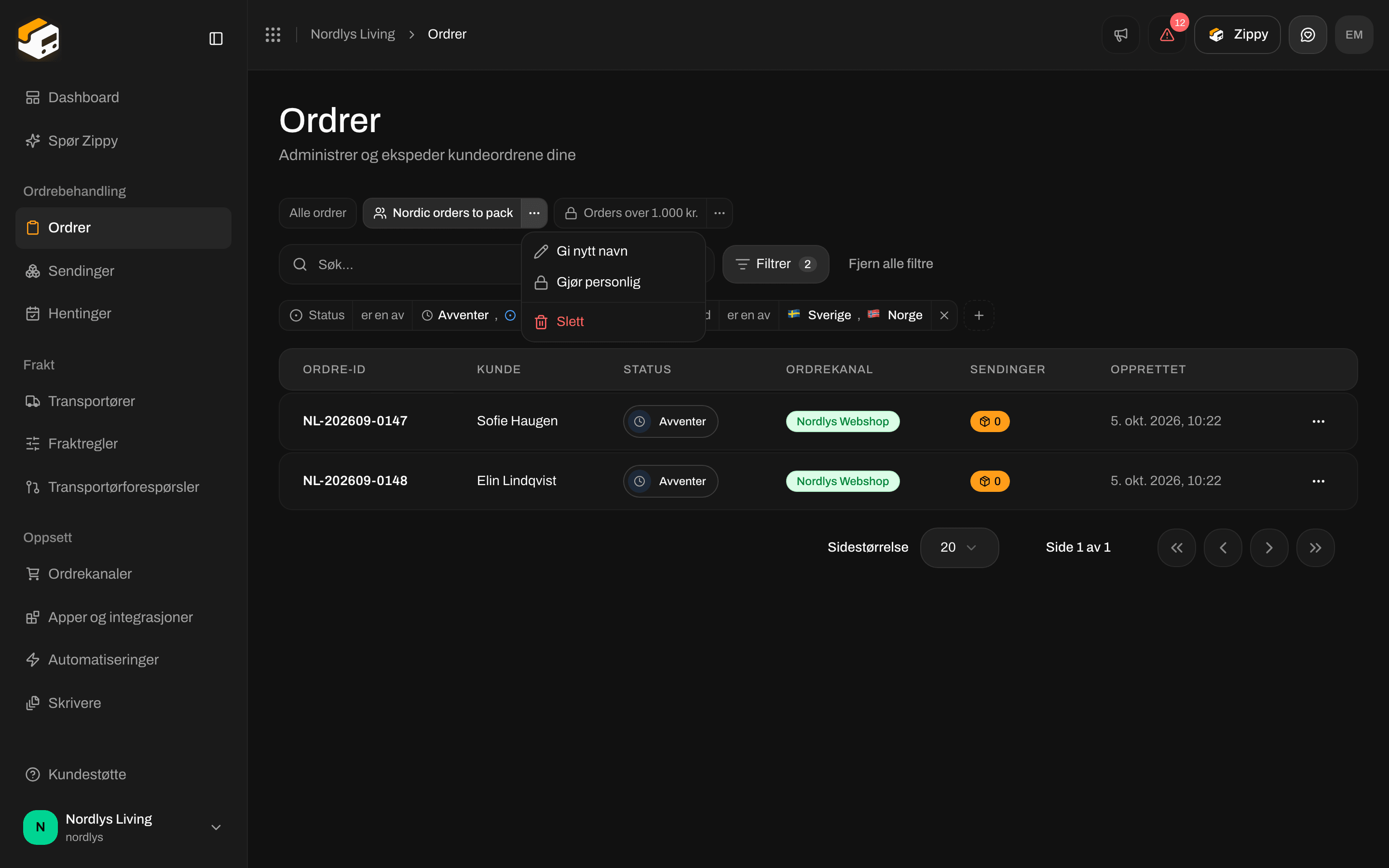Open Fraktregler page
This screenshot has height=868, width=1389.
[x=123, y=444]
